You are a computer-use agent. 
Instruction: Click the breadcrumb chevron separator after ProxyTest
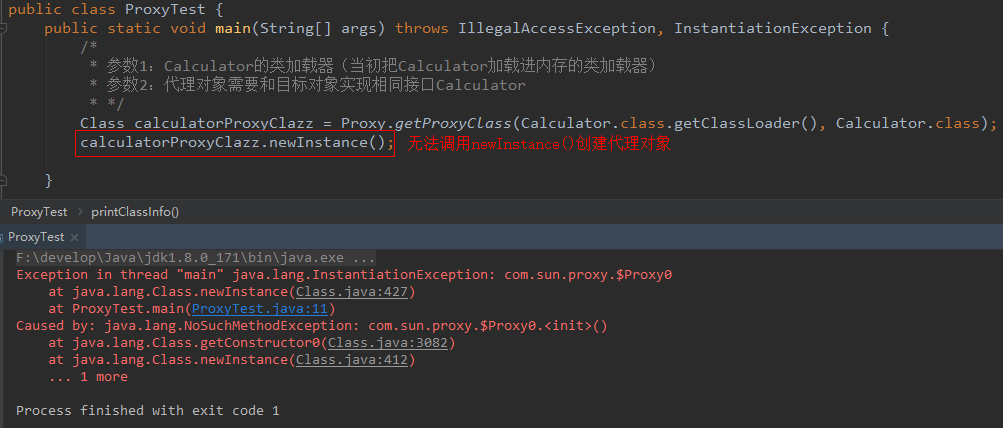click(81, 212)
